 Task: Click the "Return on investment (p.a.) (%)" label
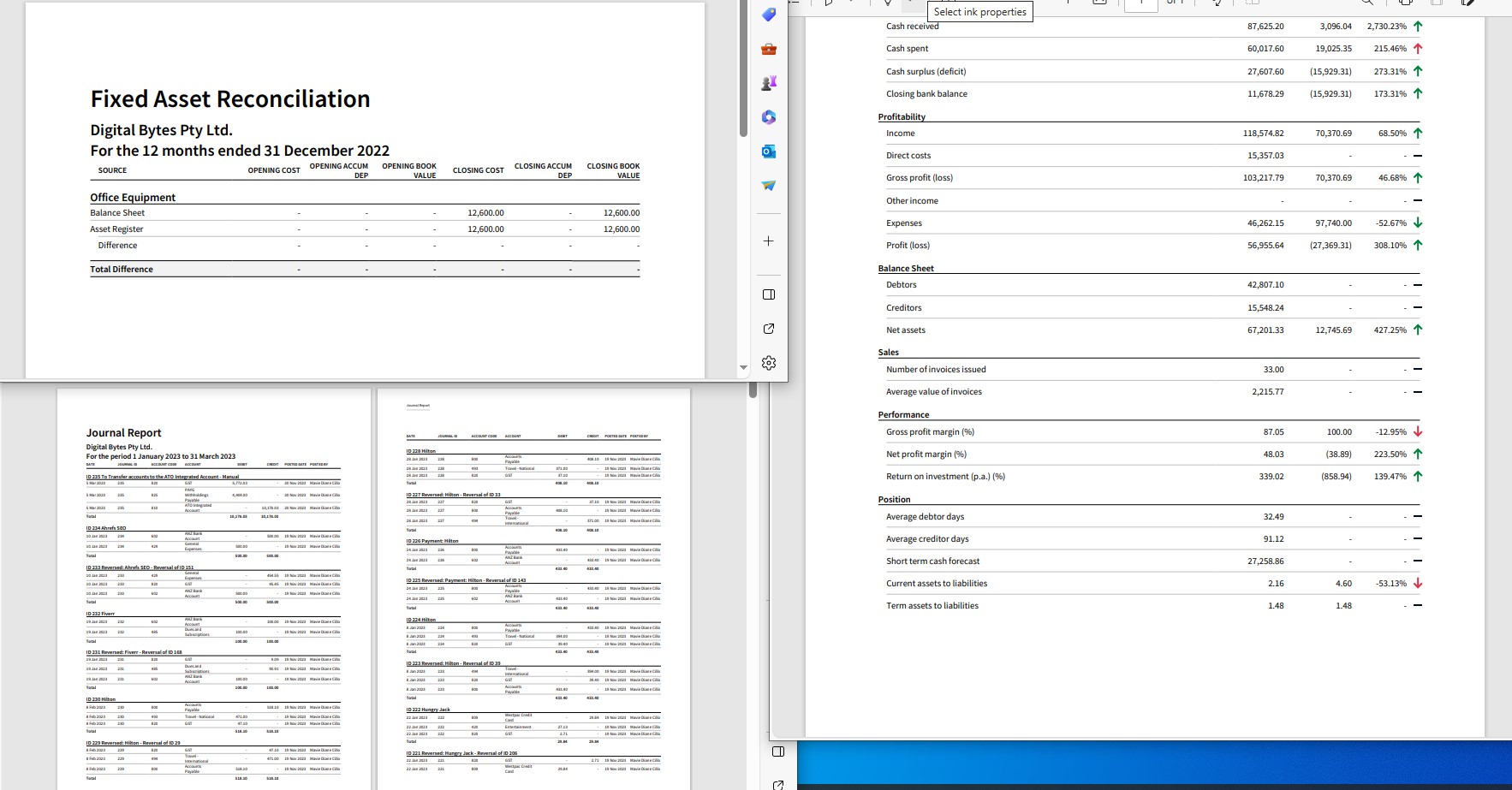point(946,477)
